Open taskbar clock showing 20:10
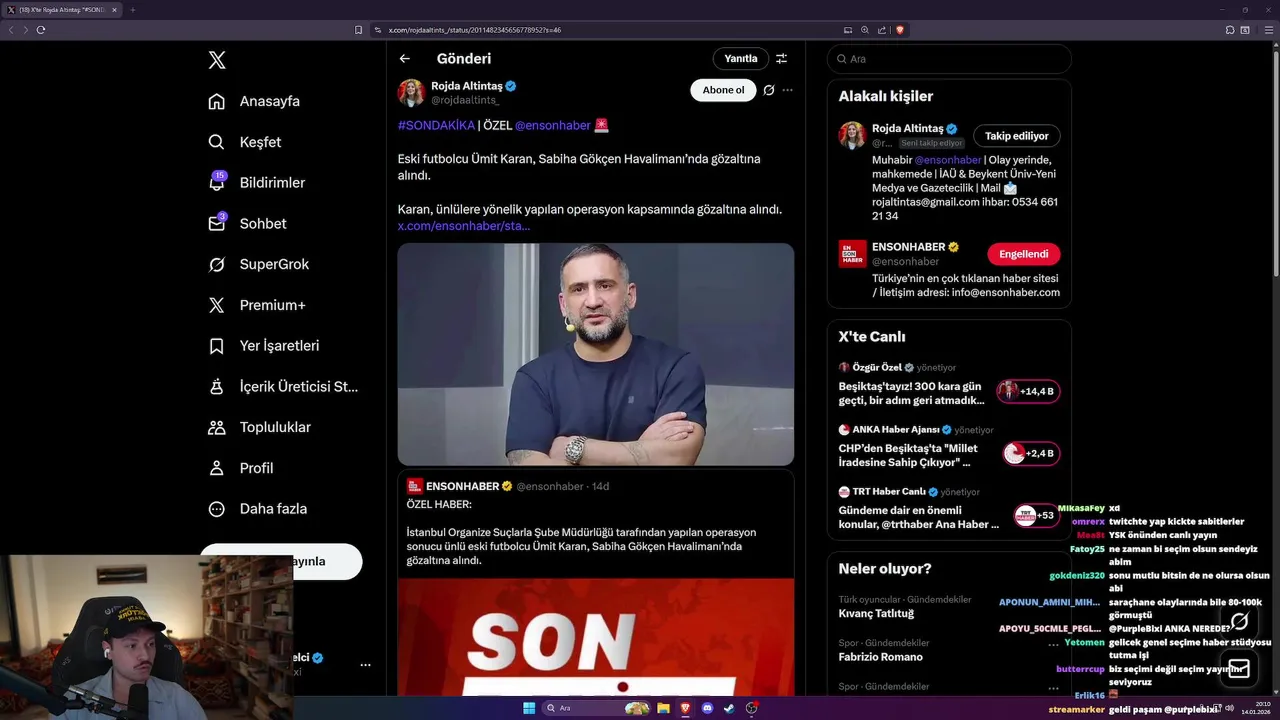The height and width of the screenshot is (720, 1280). 1254,708
